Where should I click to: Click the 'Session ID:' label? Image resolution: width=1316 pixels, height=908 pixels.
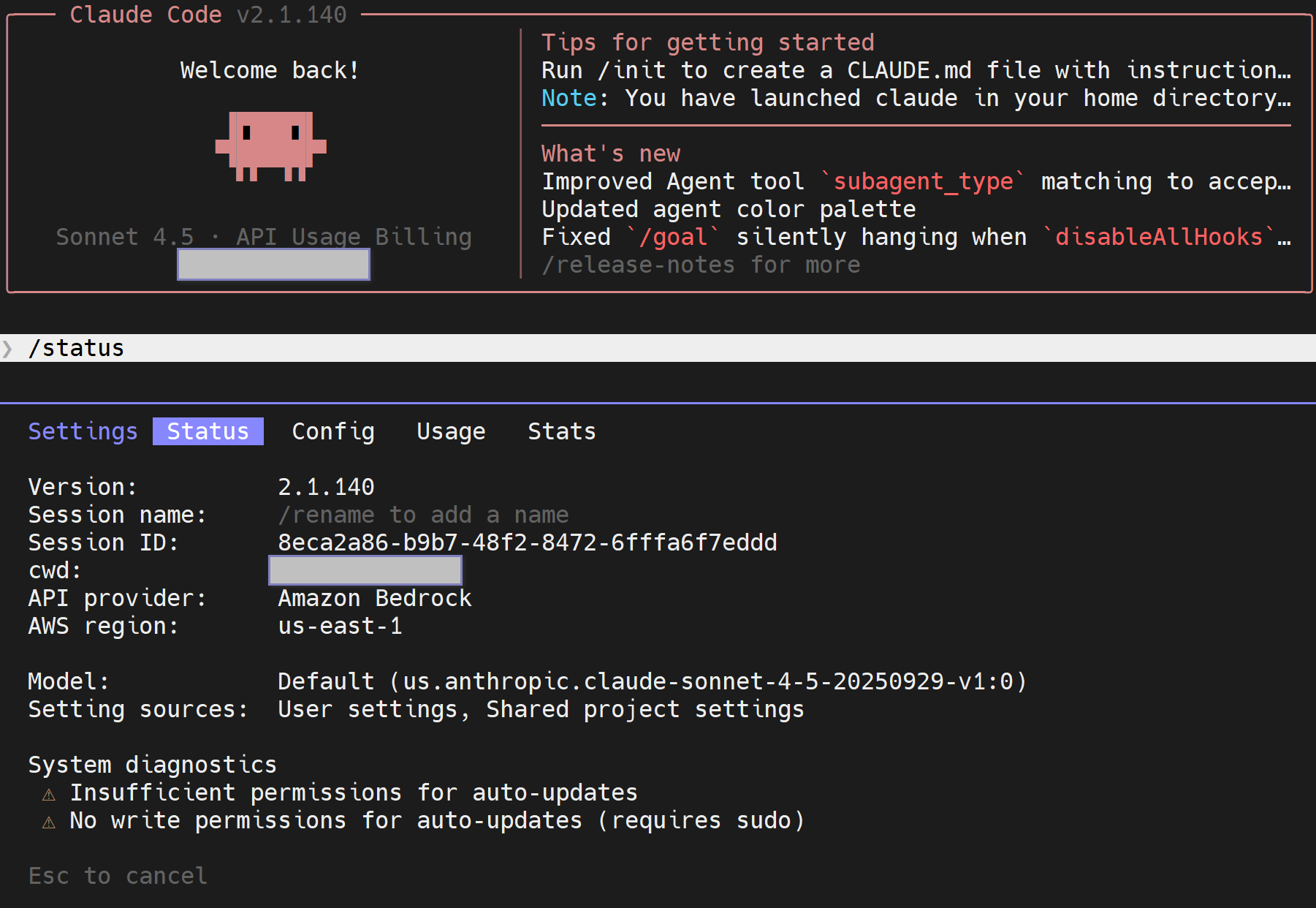(104, 542)
